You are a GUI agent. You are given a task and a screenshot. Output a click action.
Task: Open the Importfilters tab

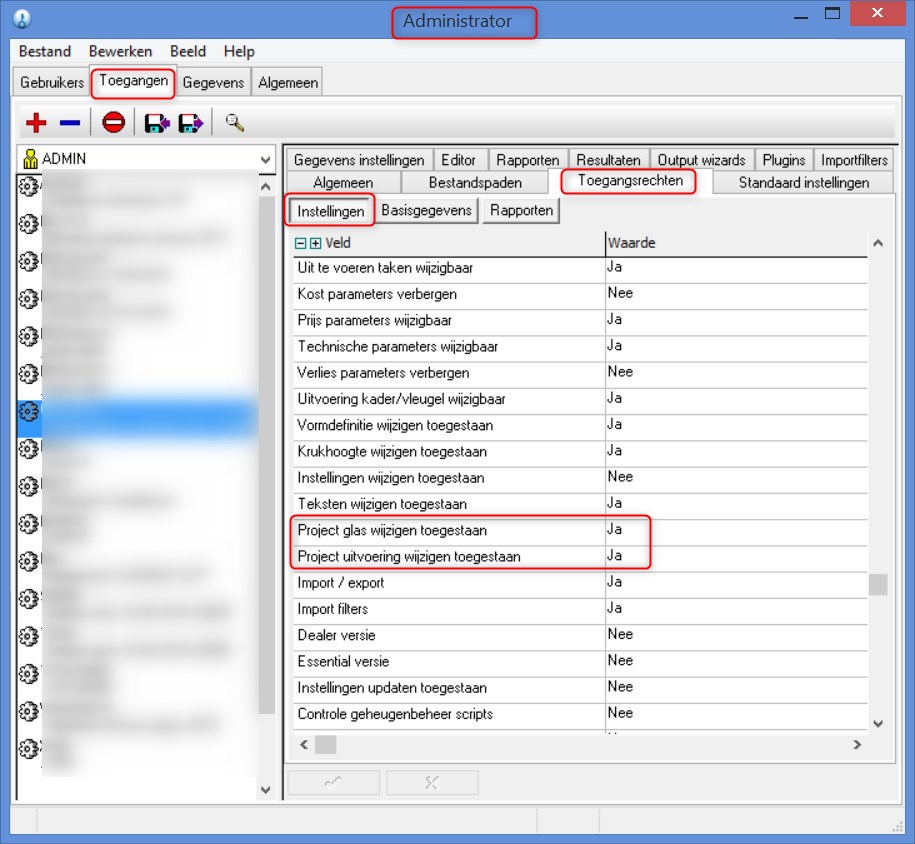pos(854,159)
